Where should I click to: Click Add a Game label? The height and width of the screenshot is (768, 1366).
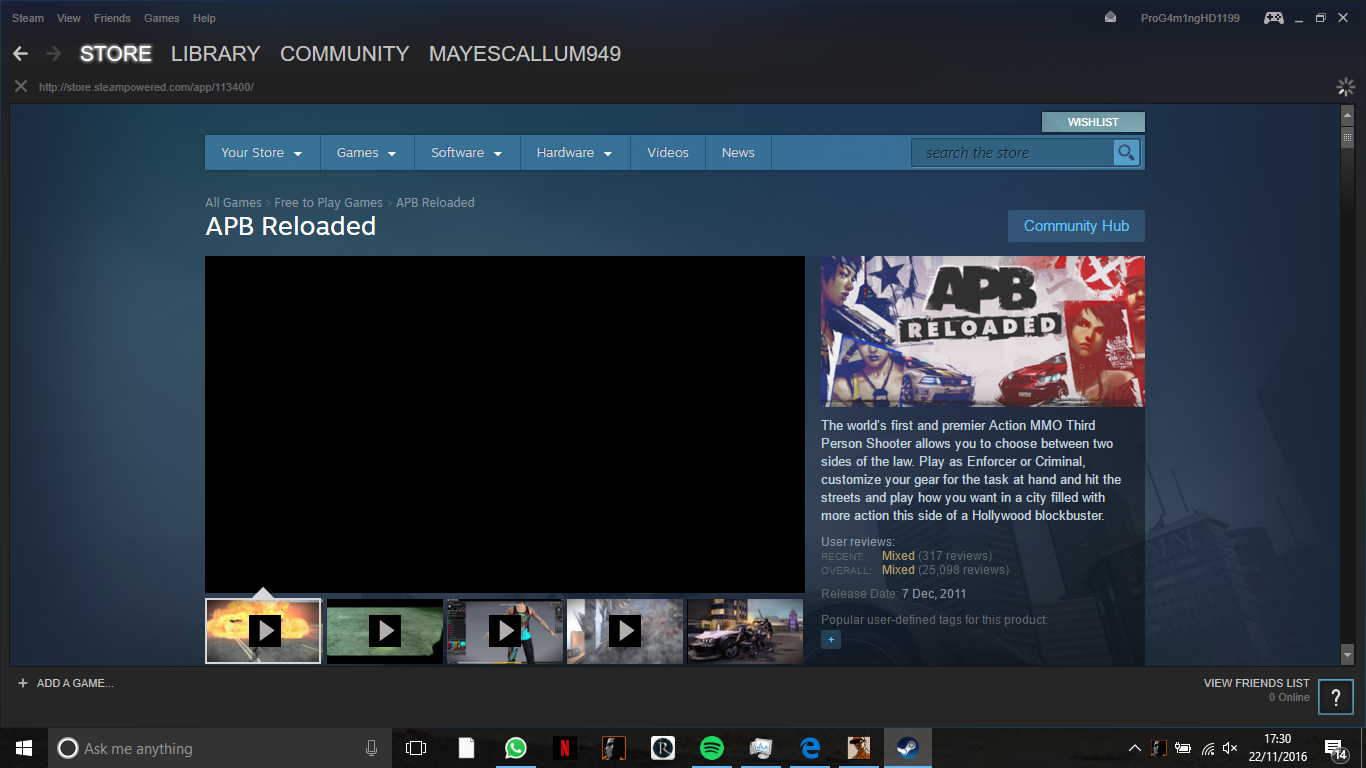(75, 683)
